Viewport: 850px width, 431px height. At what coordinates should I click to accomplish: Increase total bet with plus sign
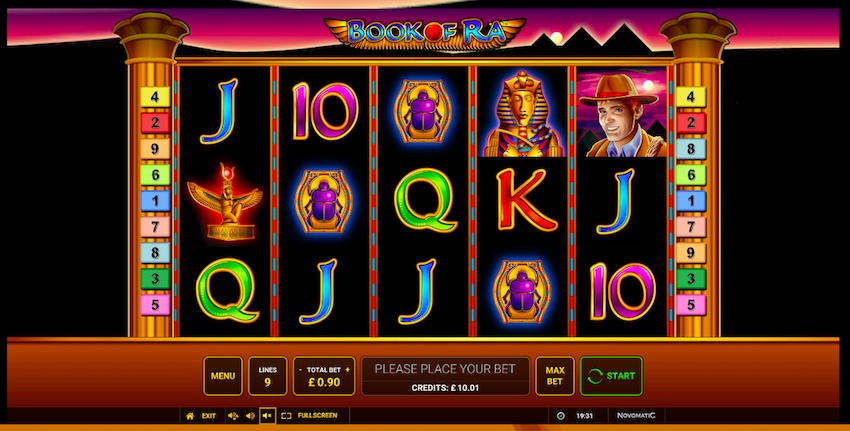click(x=347, y=370)
